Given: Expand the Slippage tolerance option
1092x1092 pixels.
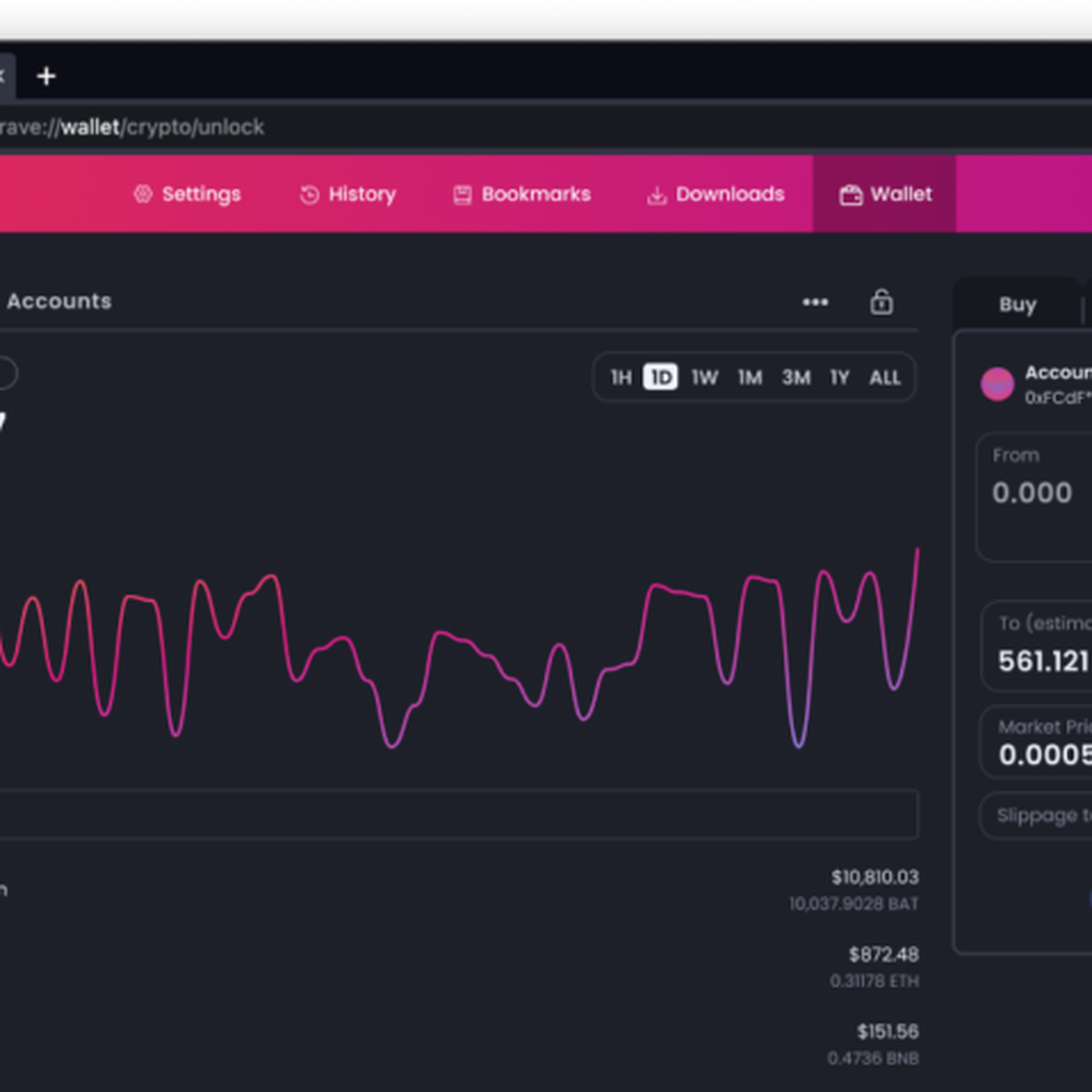Looking at the screenshot, I should coord(1036,816).
